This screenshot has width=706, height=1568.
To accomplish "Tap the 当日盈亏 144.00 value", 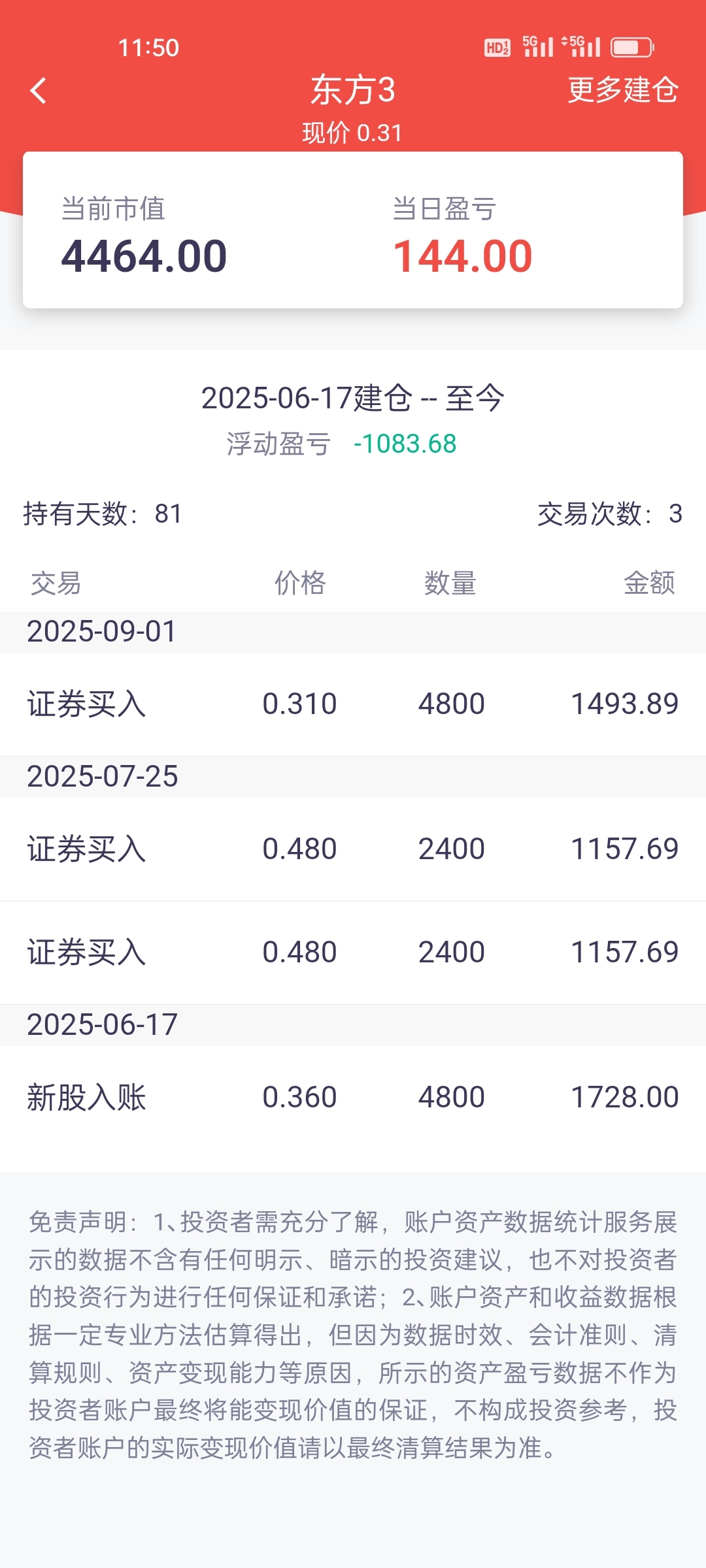I will [462, 256].
